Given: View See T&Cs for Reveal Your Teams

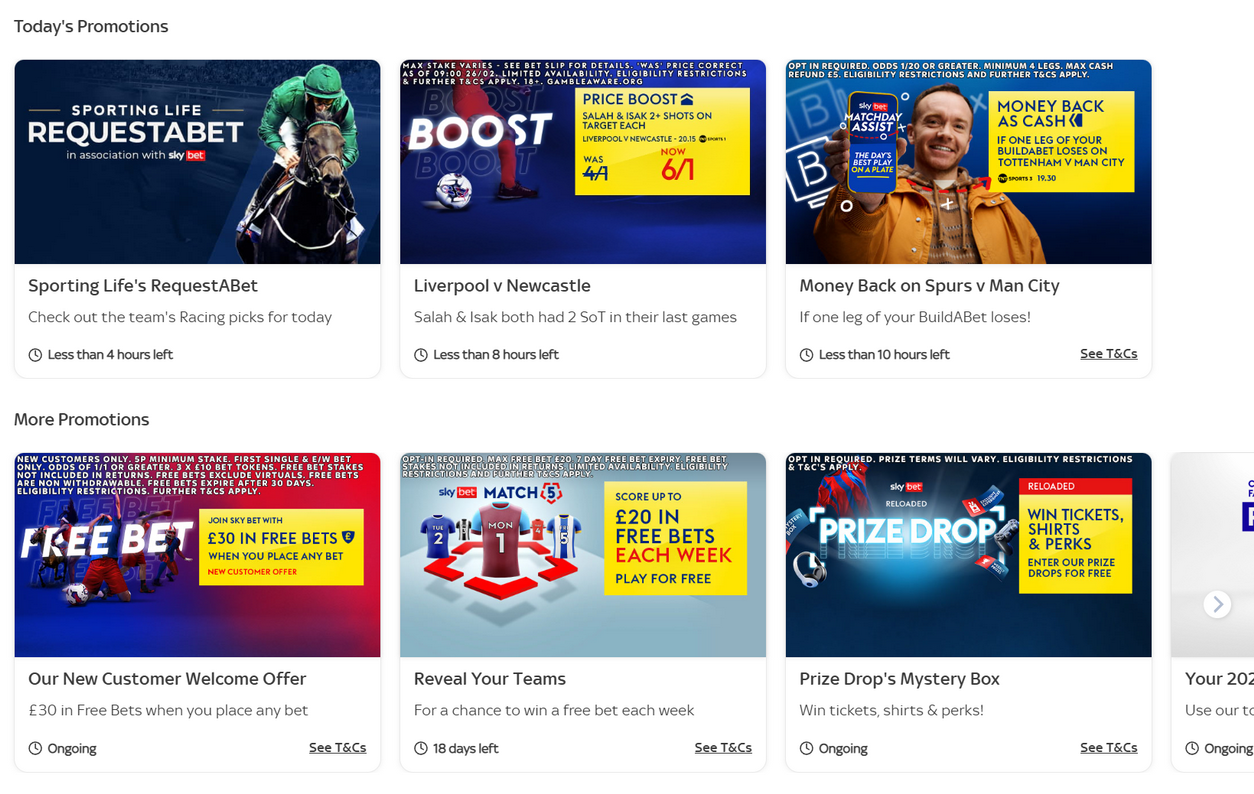Looking at the screenshot, I should pyautogui.click(x=723, y=747).
